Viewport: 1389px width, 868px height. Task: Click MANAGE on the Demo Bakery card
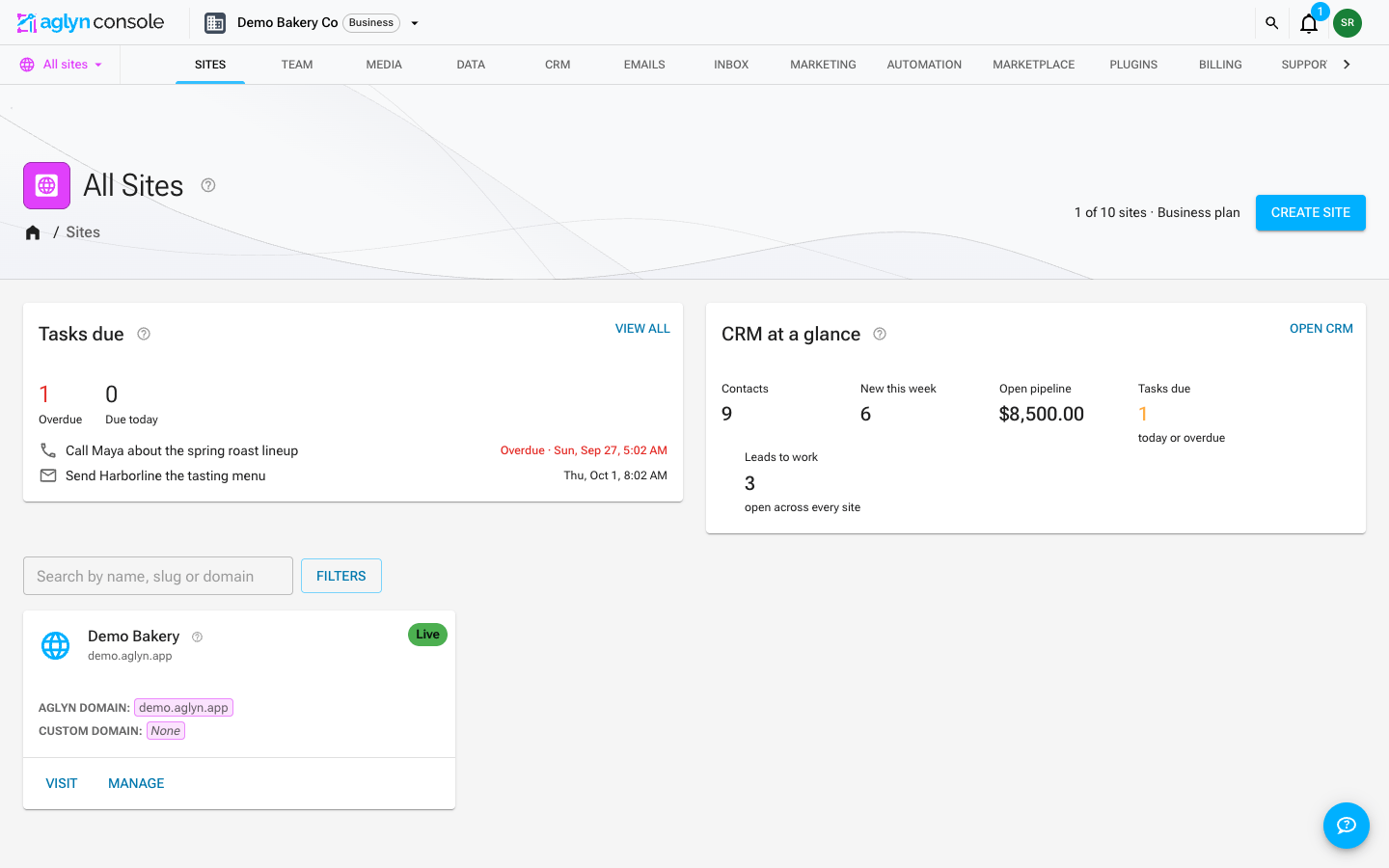(136, 783)
